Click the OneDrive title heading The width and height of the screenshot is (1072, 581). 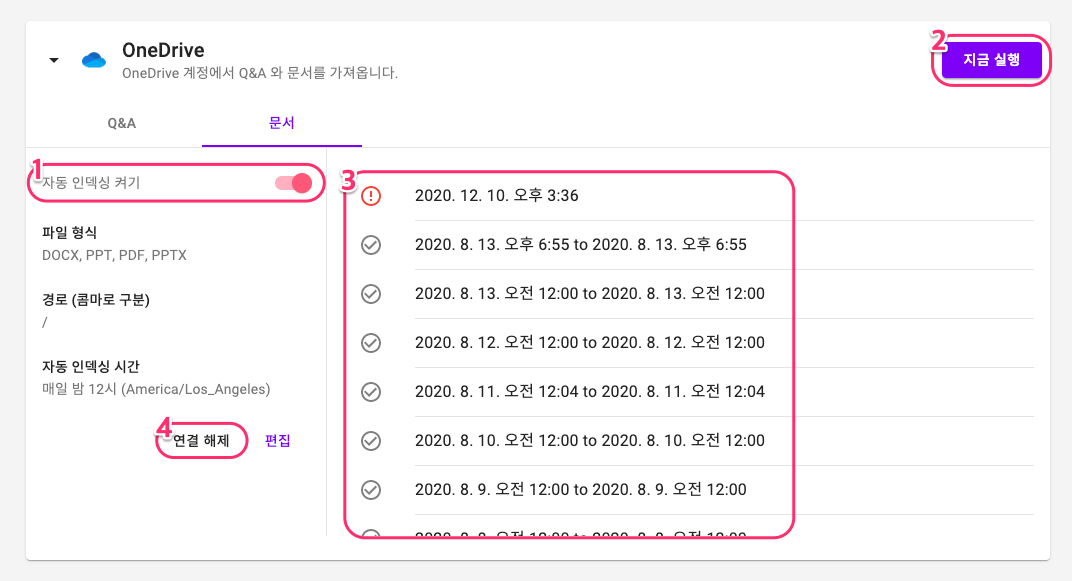tap(163, 50)
